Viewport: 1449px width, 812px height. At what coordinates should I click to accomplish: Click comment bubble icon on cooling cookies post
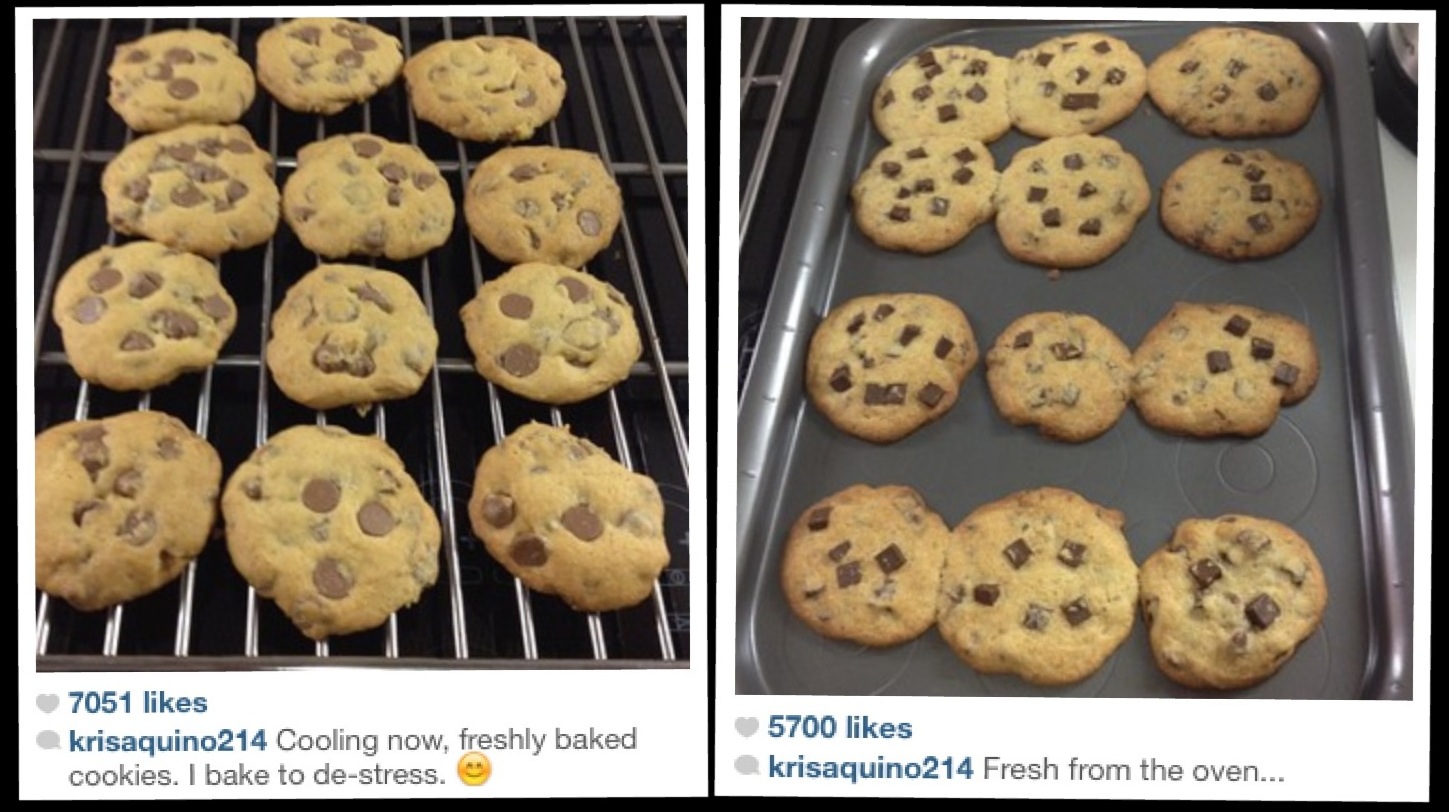[48, 741]
